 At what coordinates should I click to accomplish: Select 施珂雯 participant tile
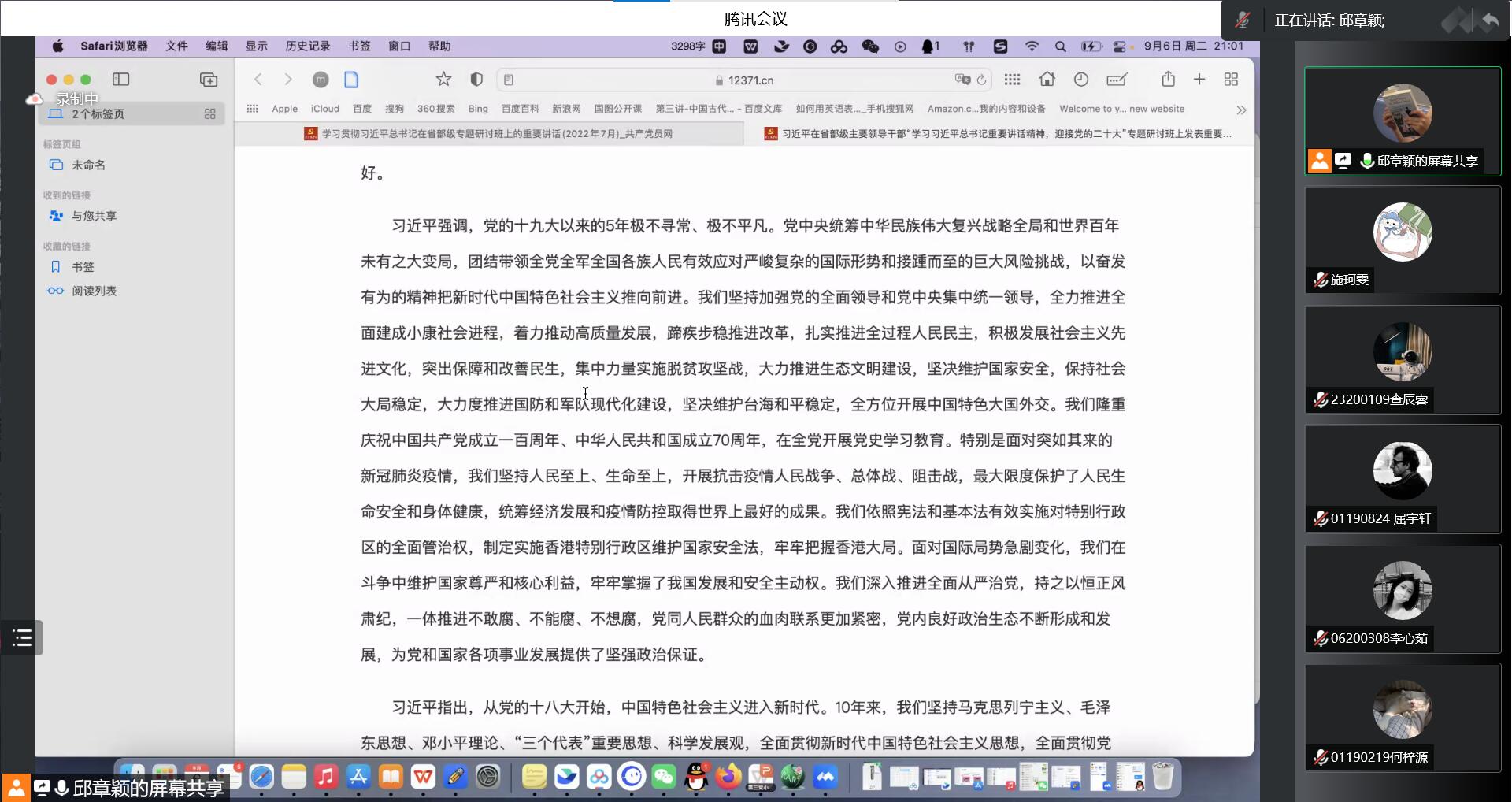[x=1403, y=241]
